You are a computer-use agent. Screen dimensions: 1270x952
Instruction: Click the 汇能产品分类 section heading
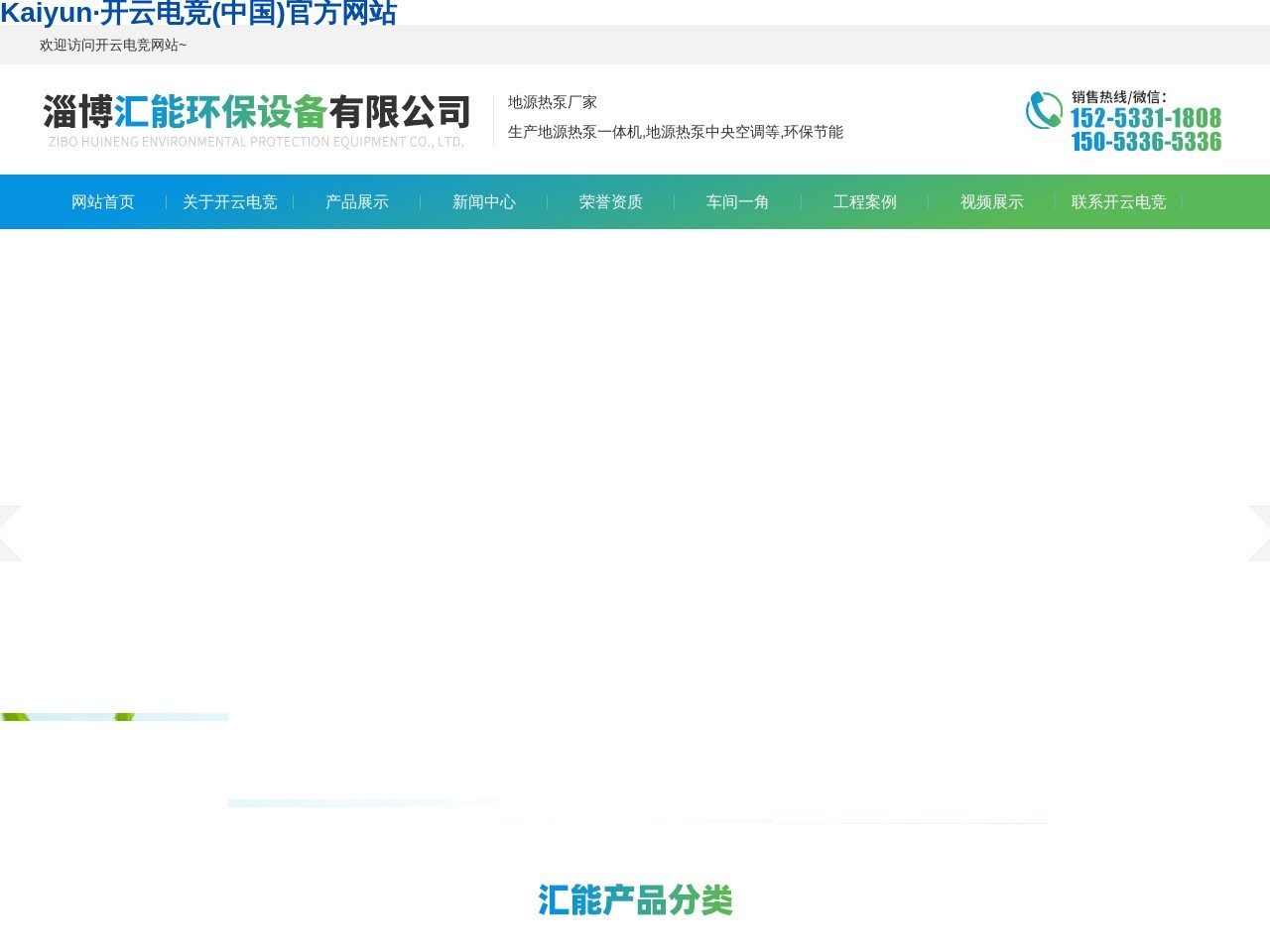tap(635, 900)
